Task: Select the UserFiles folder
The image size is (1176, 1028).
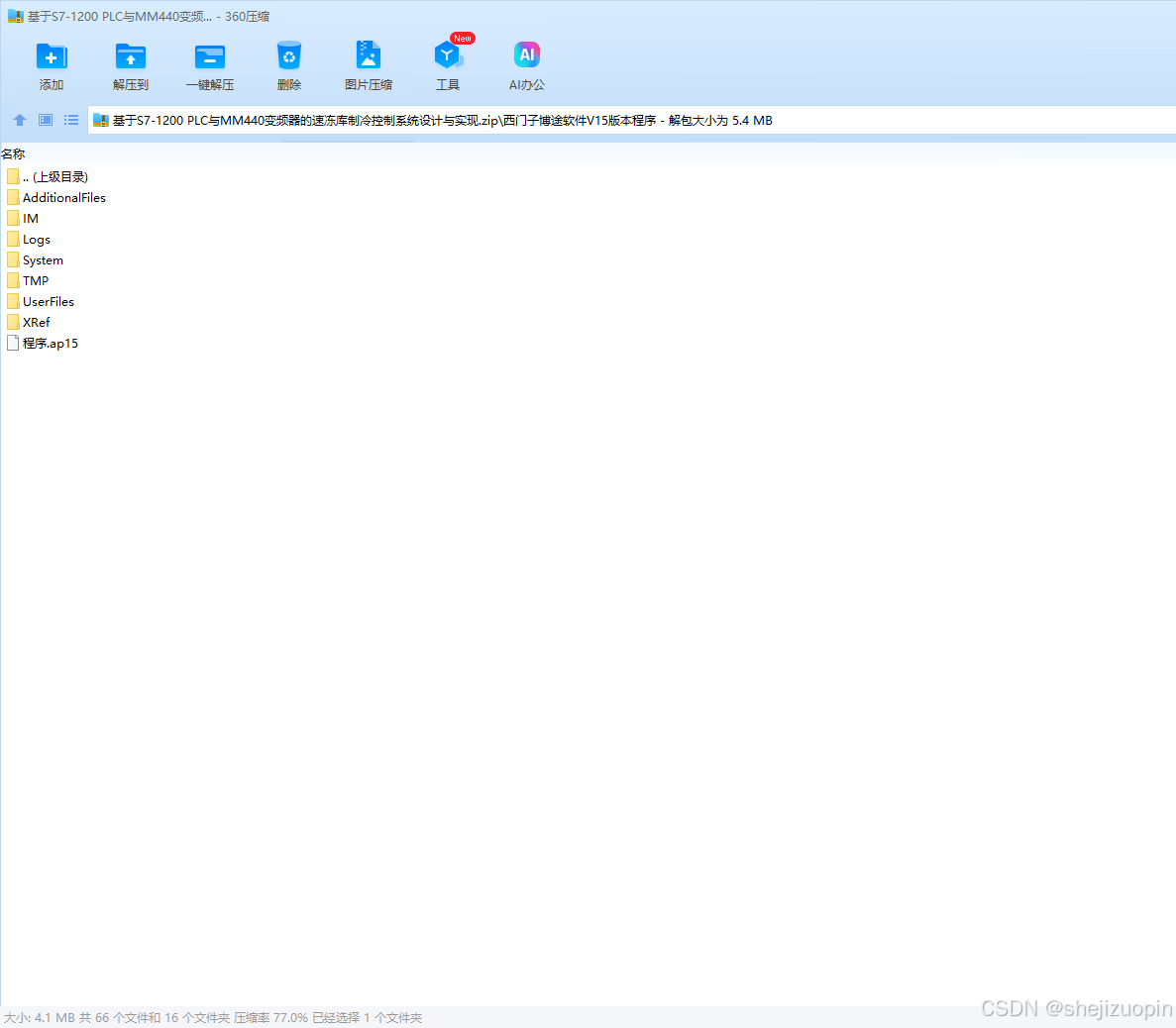Action: pos(41,301)
